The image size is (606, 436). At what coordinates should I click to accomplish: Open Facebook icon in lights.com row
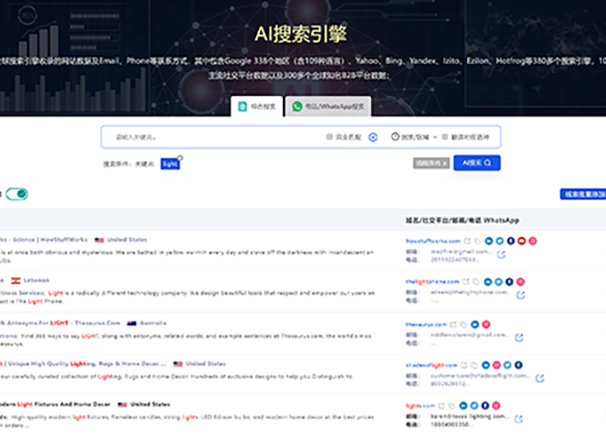485,405
